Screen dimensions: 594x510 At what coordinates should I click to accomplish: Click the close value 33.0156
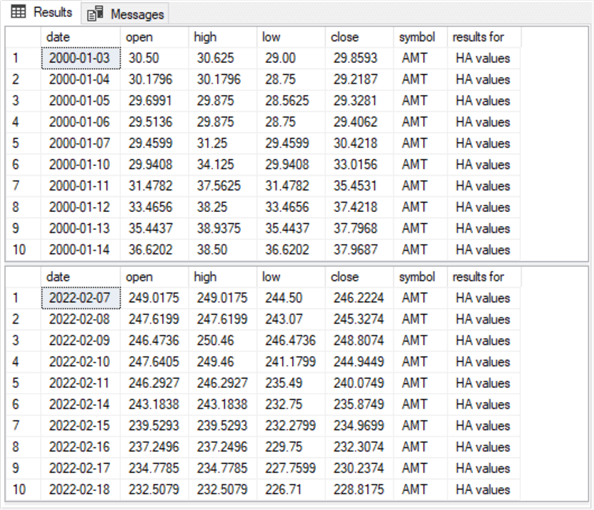(359, 165)
